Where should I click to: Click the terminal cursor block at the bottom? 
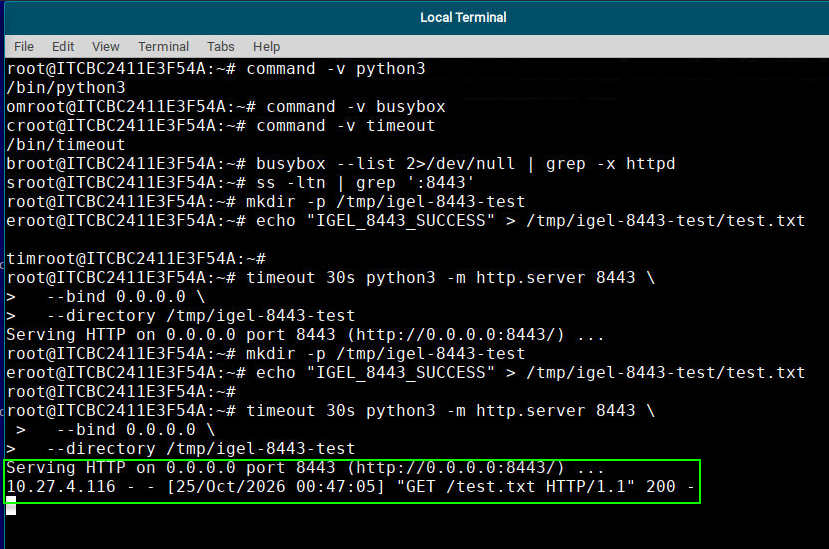[11, 506]
